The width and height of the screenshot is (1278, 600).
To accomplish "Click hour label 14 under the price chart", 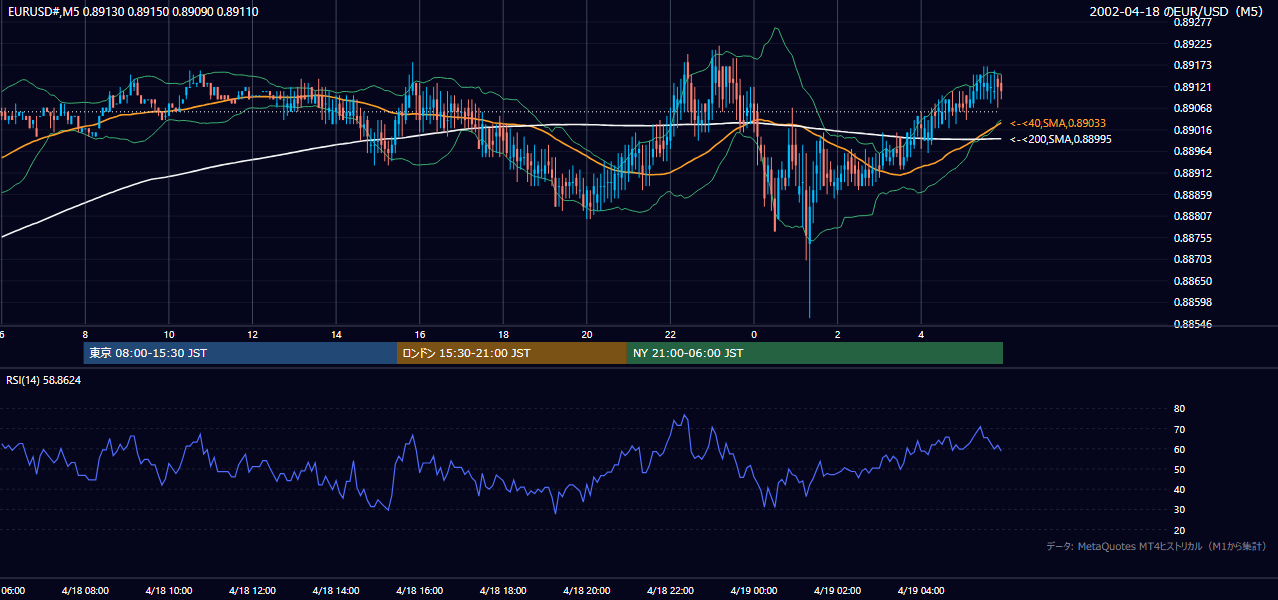I will (336, 334).
